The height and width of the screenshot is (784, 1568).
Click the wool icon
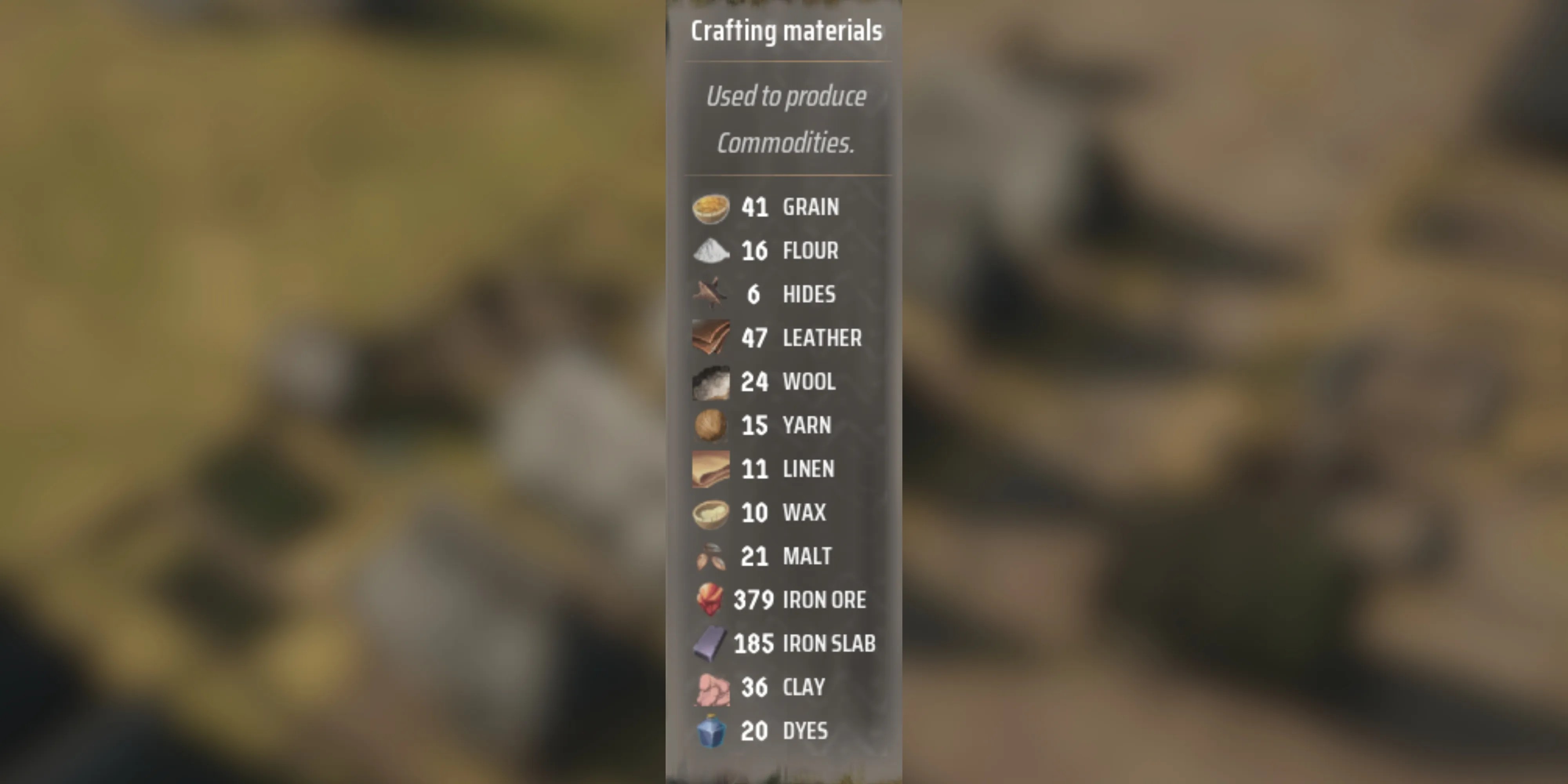point(710,382)
